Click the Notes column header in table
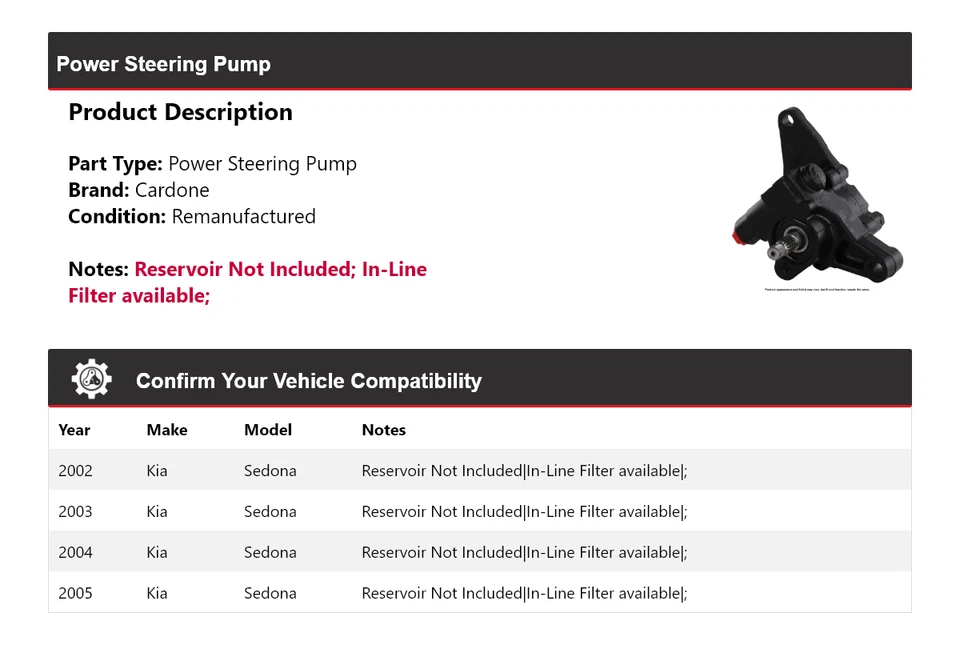The image size is (960, 645). pos(384,430)
